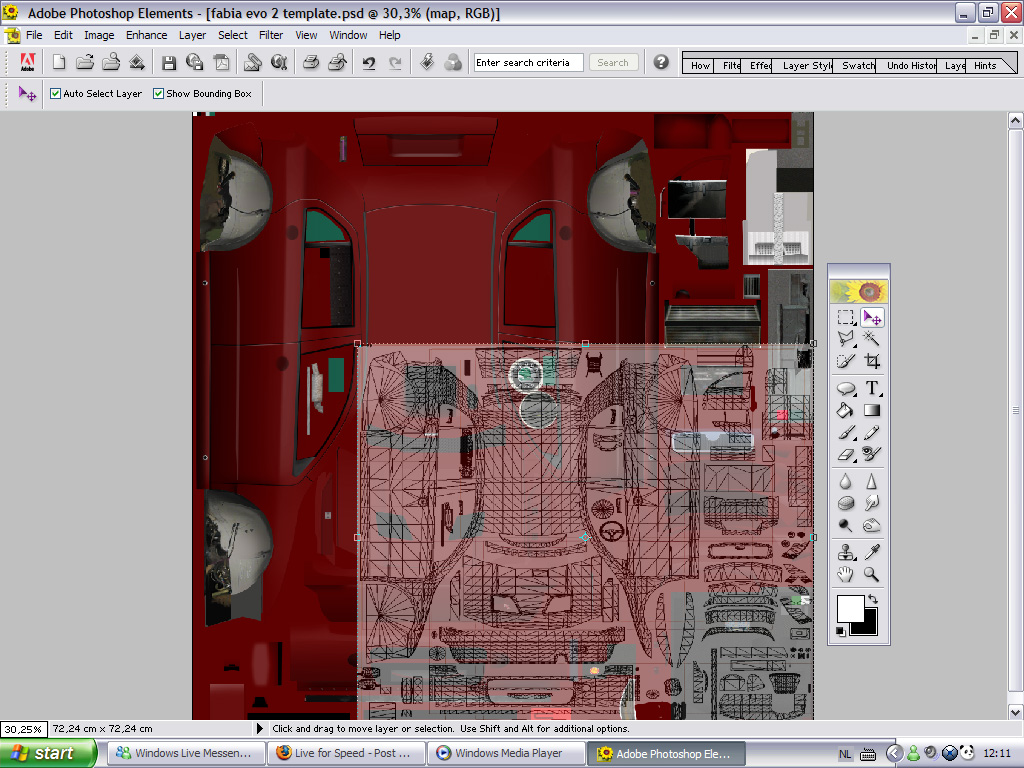Click the search criteria input field

click(528, 63)
